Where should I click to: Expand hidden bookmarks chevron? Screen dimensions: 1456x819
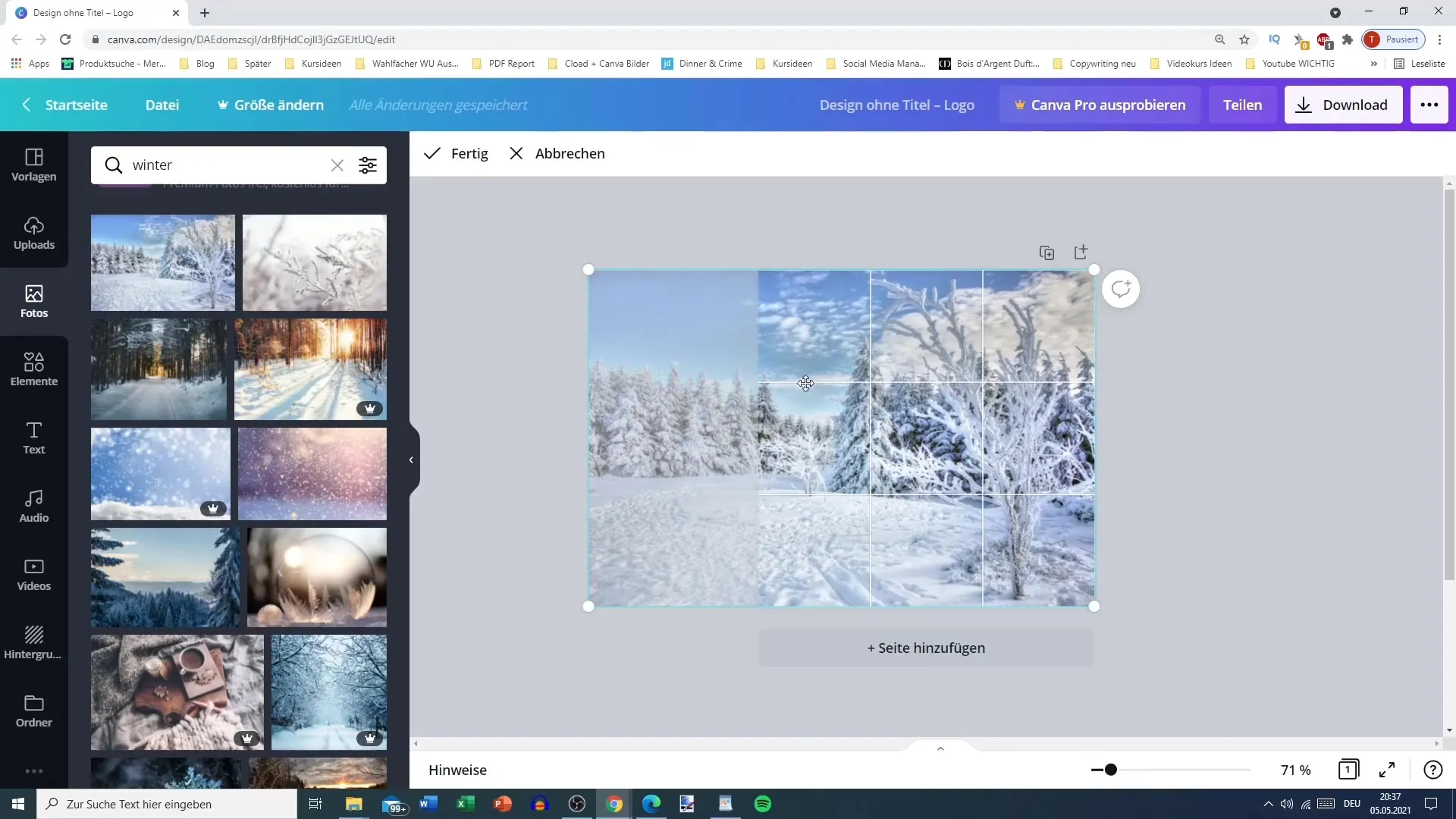tap(1373, 64)
